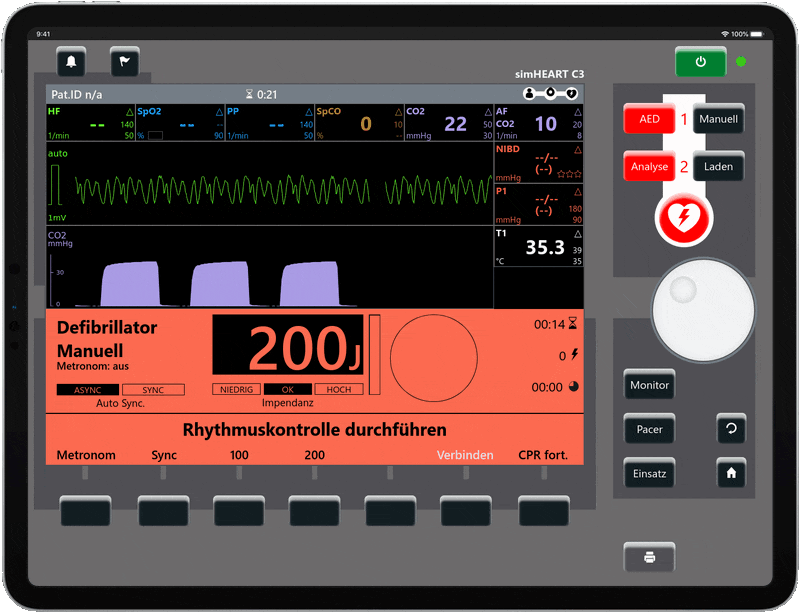This screenshot has height=613, width=800.
Task: Tap the iPad battery indicator
Action: pyautogui.click(x=757, y=34)
